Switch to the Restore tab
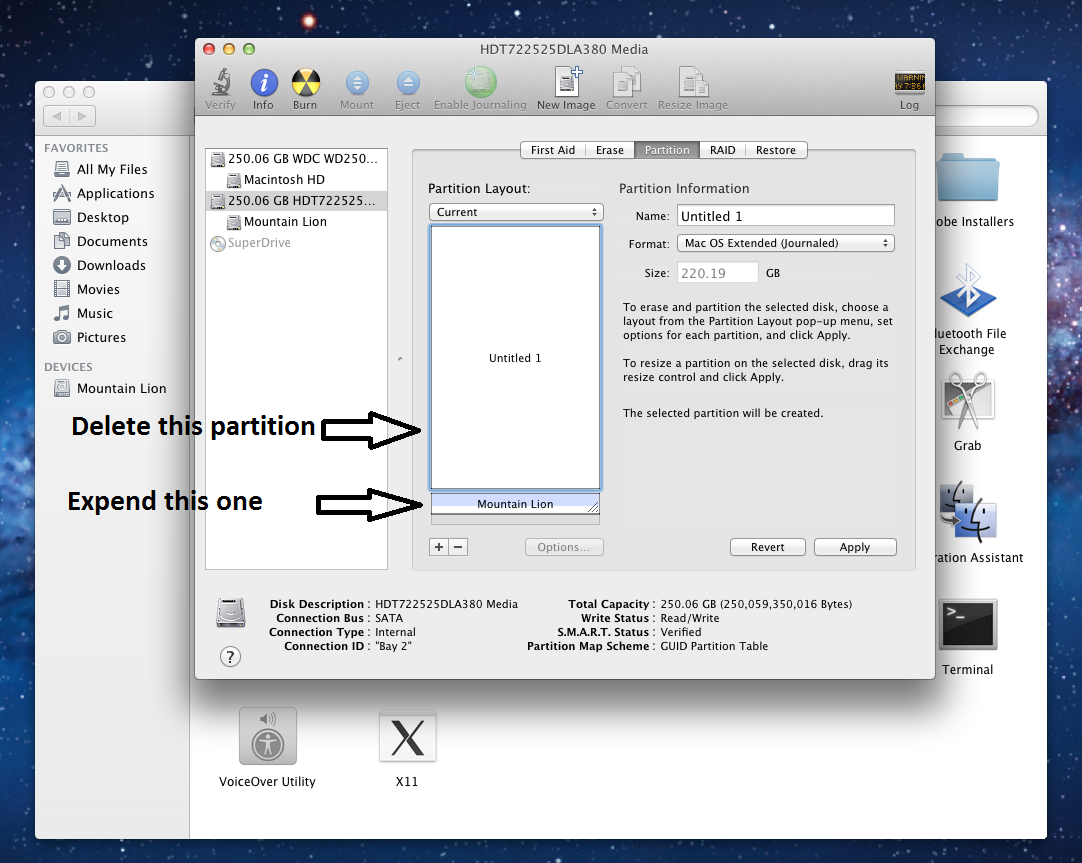Viewport: 1082px width, 863px height. (776, 150)
